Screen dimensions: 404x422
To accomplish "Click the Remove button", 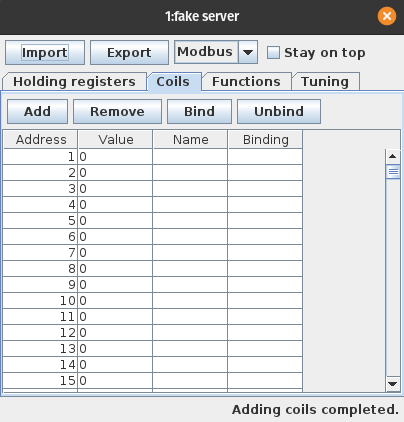I will point(117,111).
